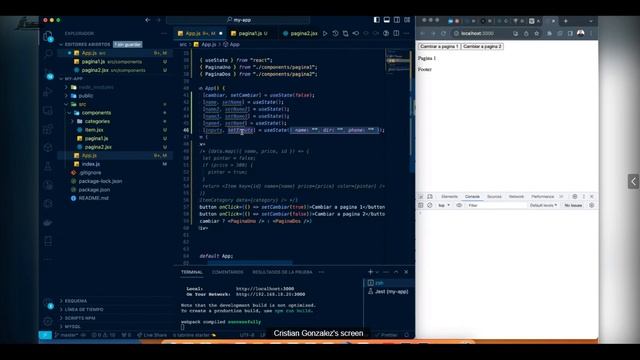Open the editor toolbar more actions ellipsis

407,33
